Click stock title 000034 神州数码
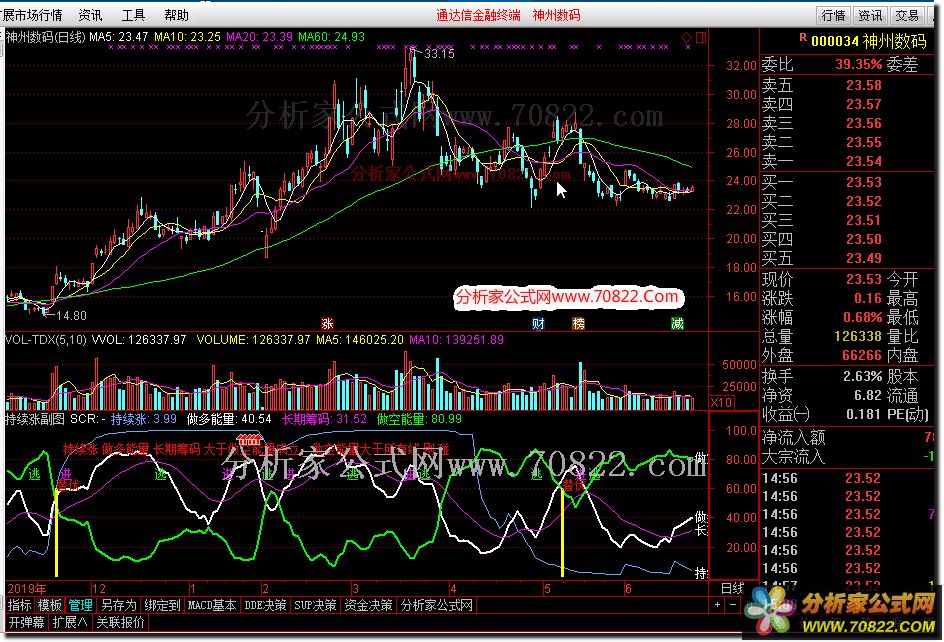 869,41
